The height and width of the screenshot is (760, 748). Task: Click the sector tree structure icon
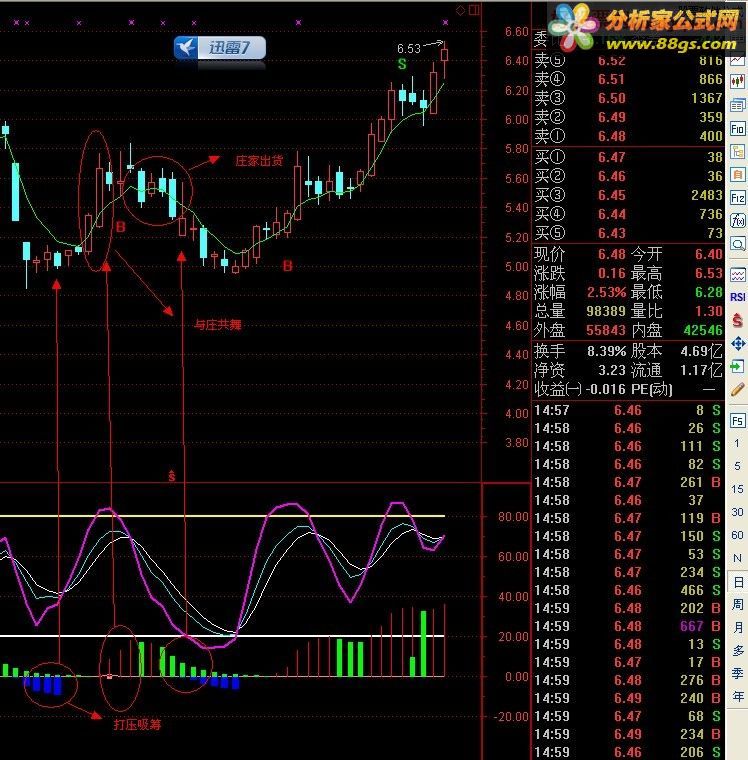737,152
